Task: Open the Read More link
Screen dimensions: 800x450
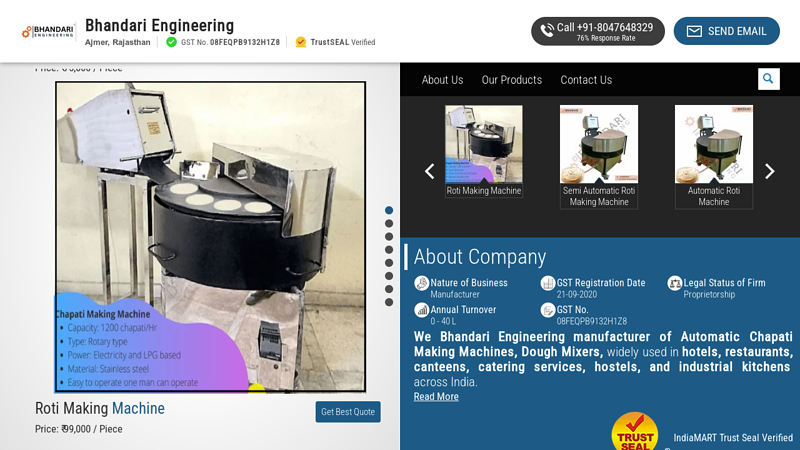Action: pos(436,396)
